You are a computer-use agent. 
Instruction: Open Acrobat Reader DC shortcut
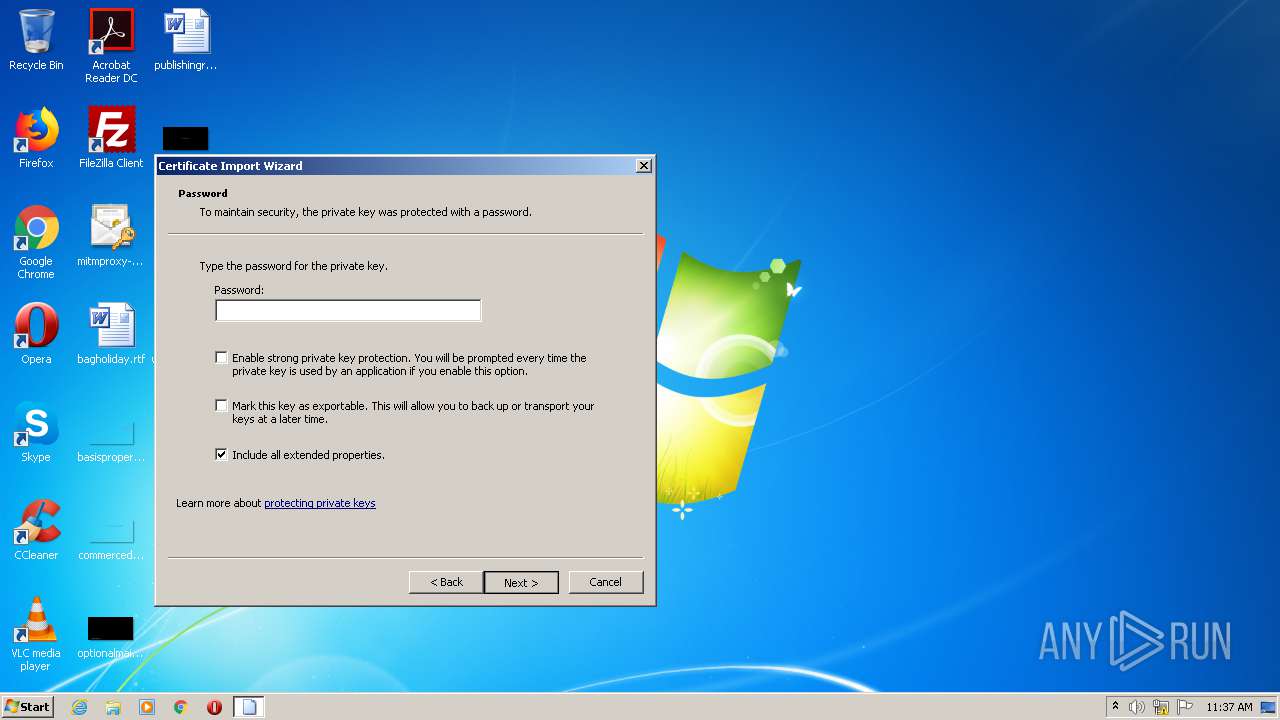pos(111,46)
